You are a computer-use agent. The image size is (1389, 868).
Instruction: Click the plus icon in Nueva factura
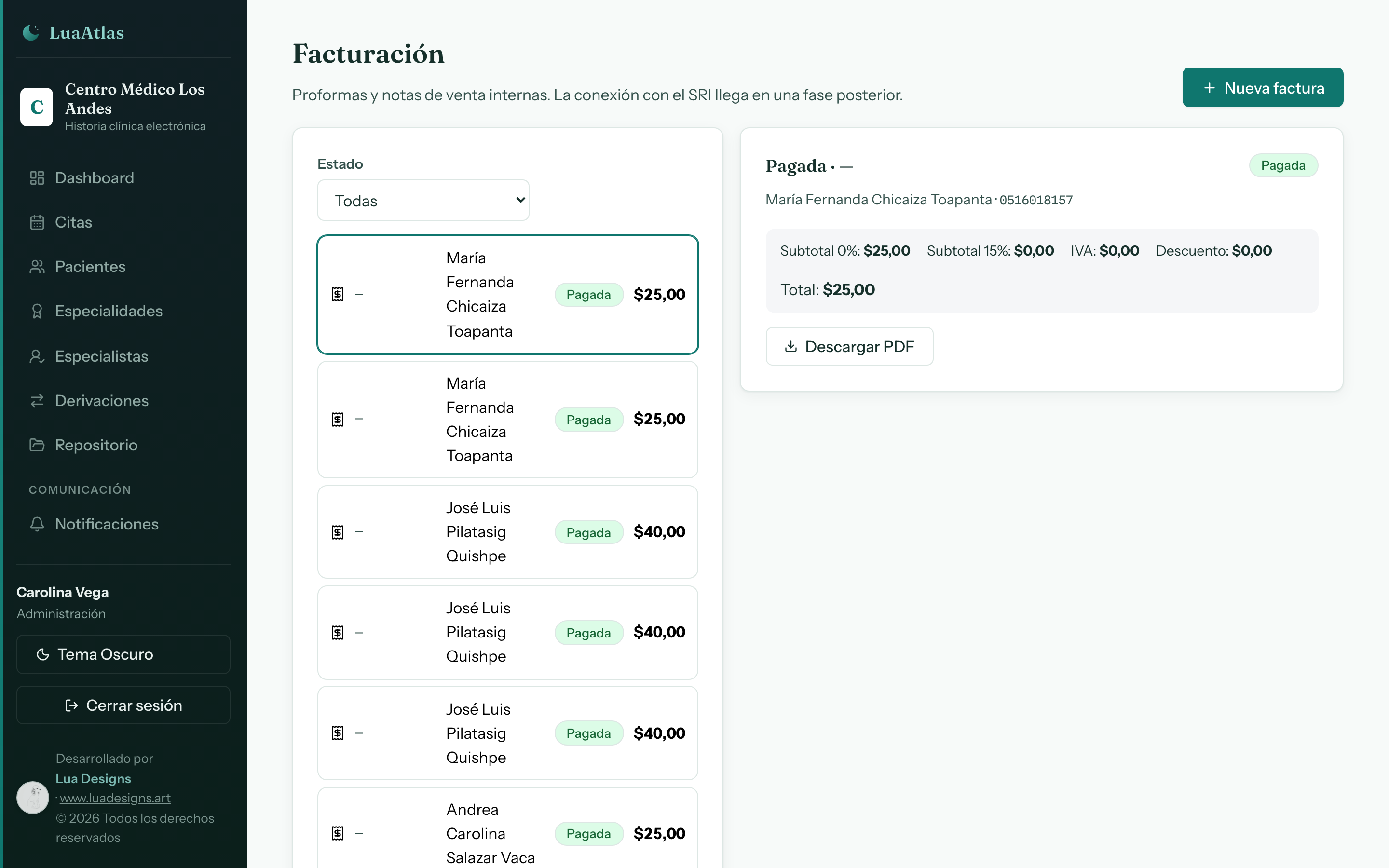click(1210, 88)
